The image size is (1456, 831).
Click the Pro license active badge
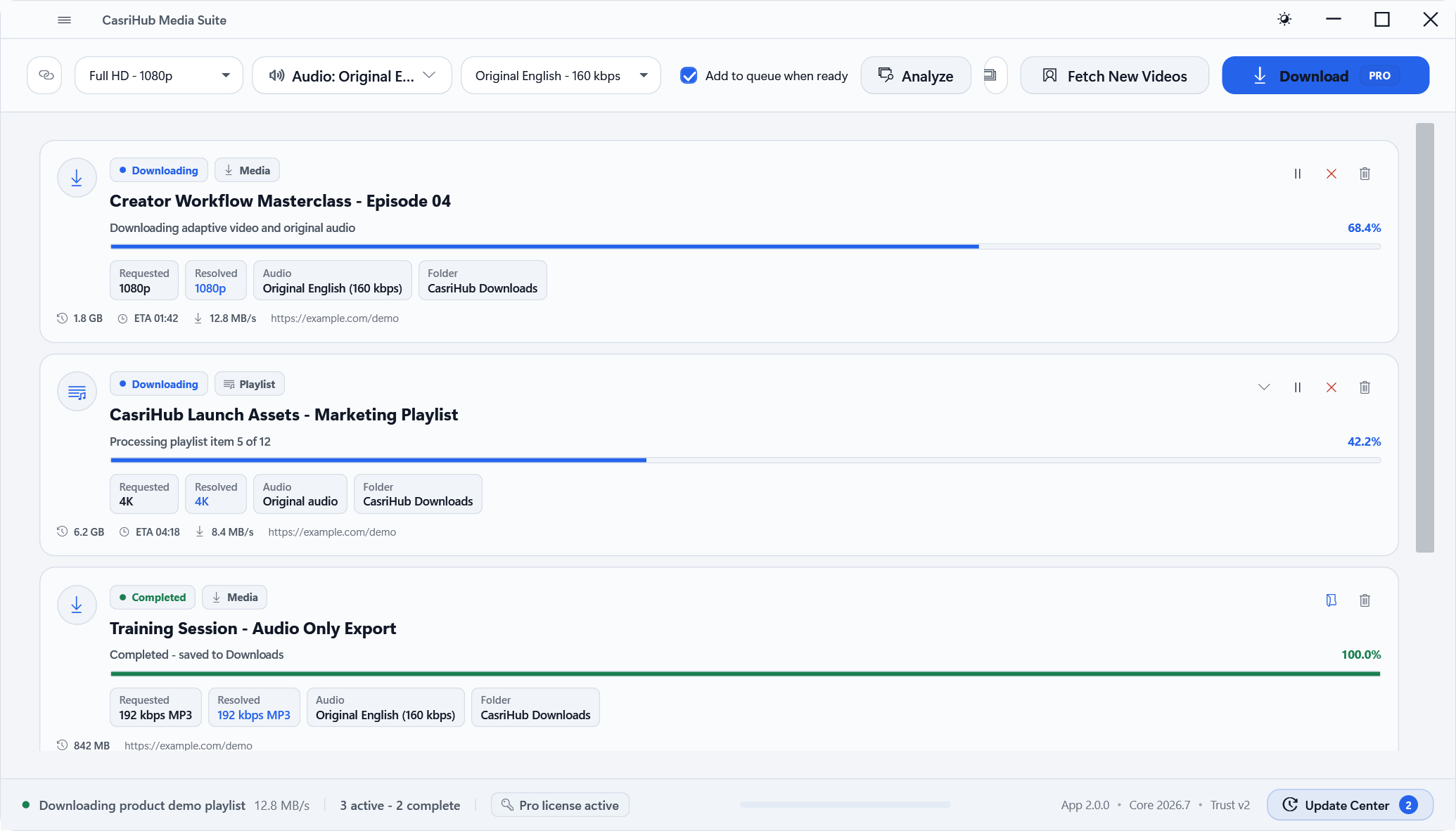coord(560,805)
